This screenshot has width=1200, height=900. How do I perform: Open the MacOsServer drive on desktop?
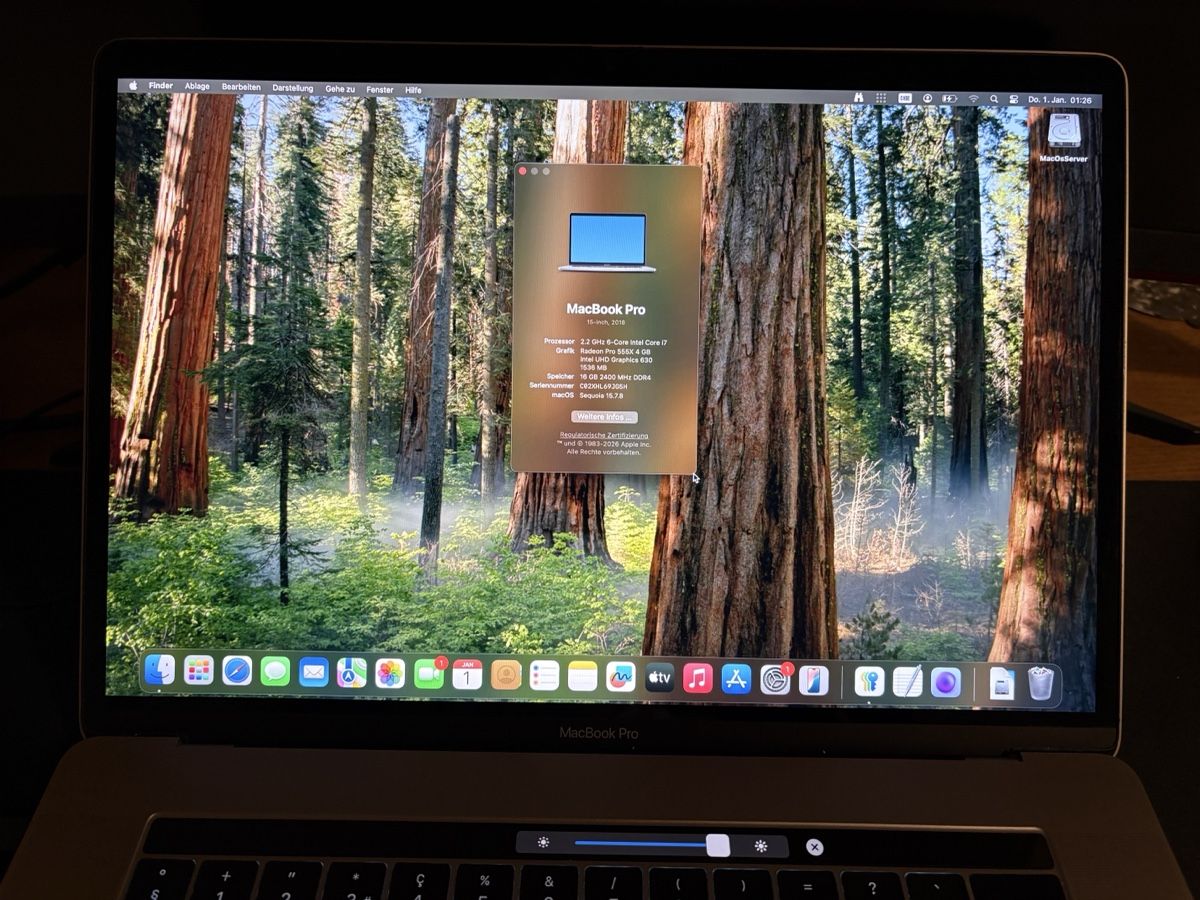[1063, 138]
